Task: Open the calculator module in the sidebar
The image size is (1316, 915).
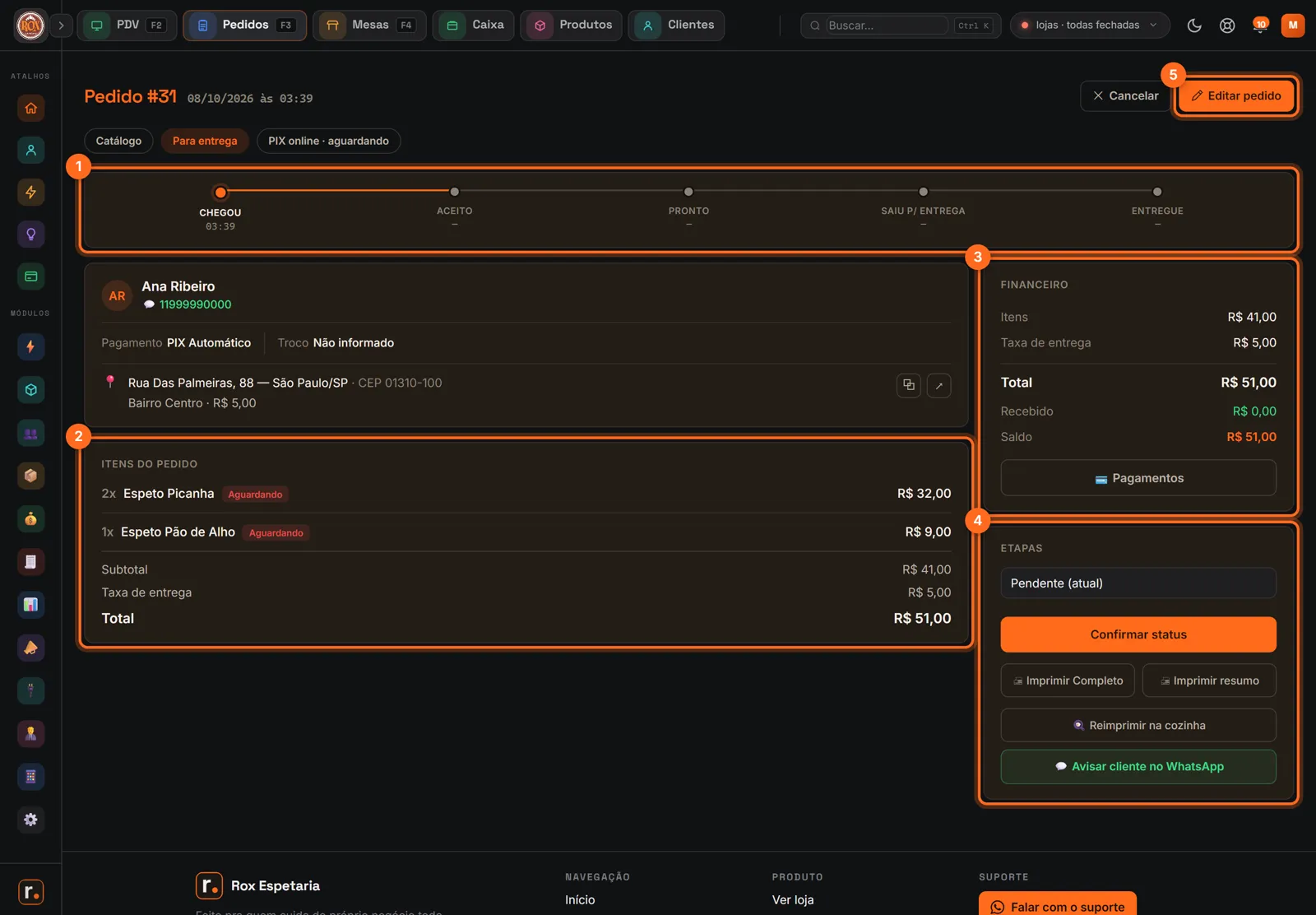Action: point(30,777)
